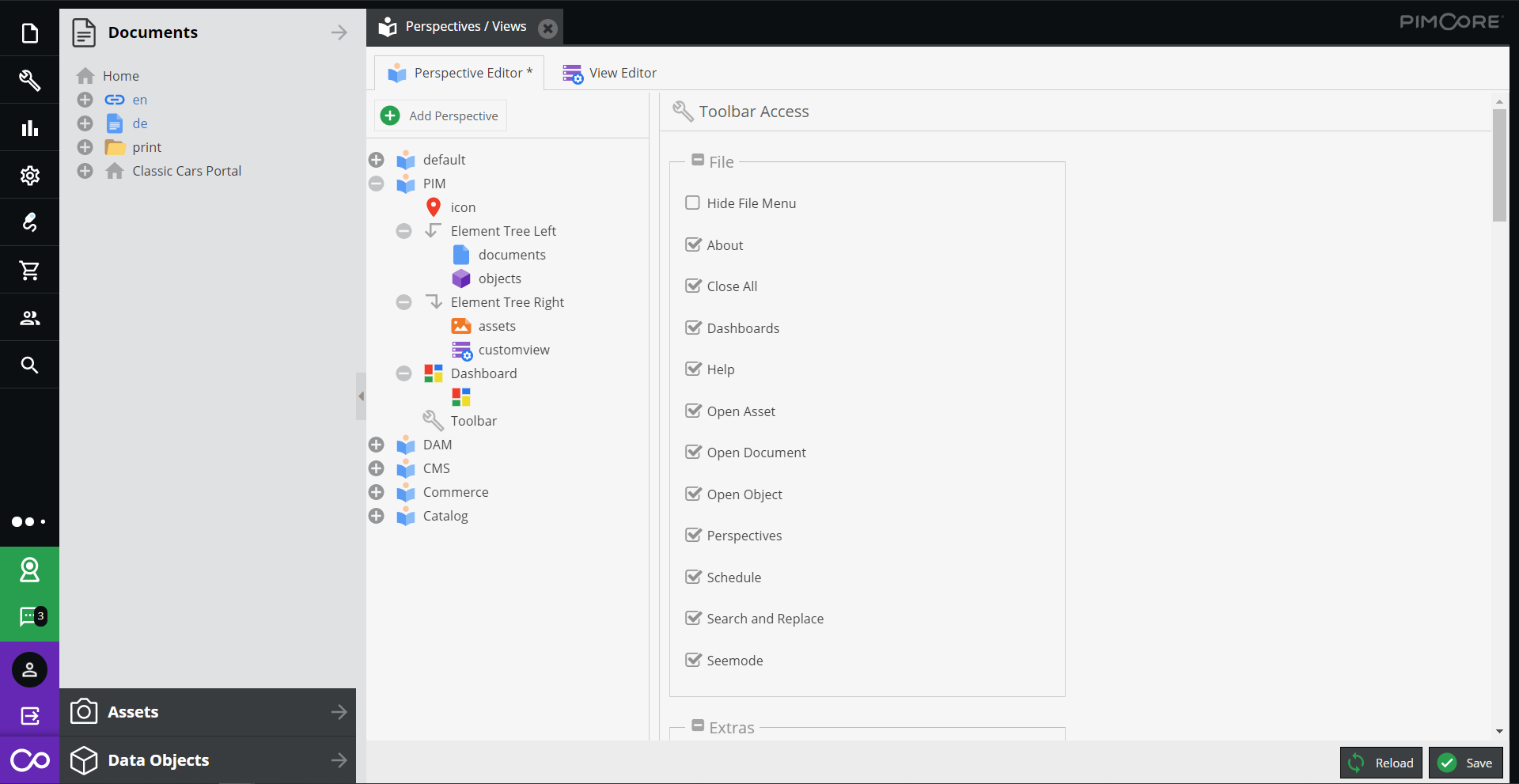Toggle the Search and Replace checkbox

pos(693,618)
